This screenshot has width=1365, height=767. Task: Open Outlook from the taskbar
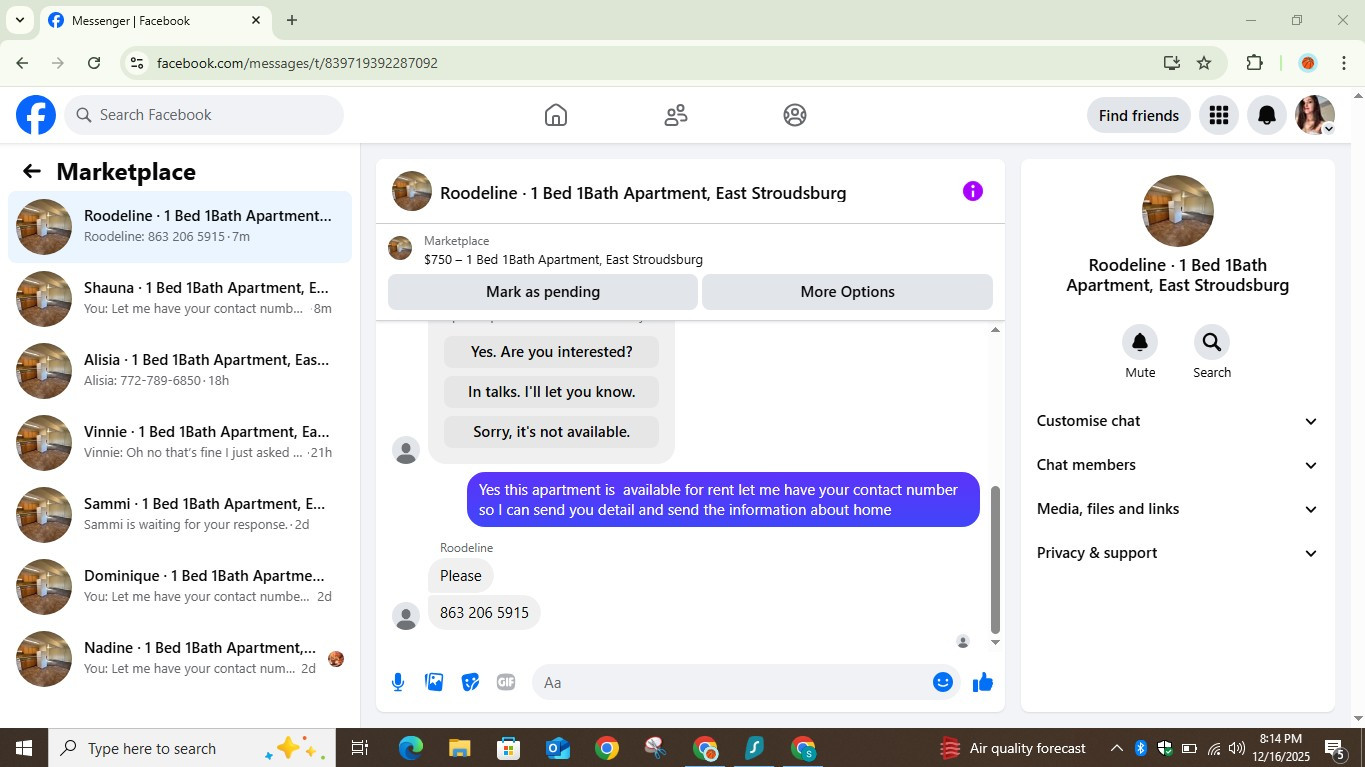(557, 748)
